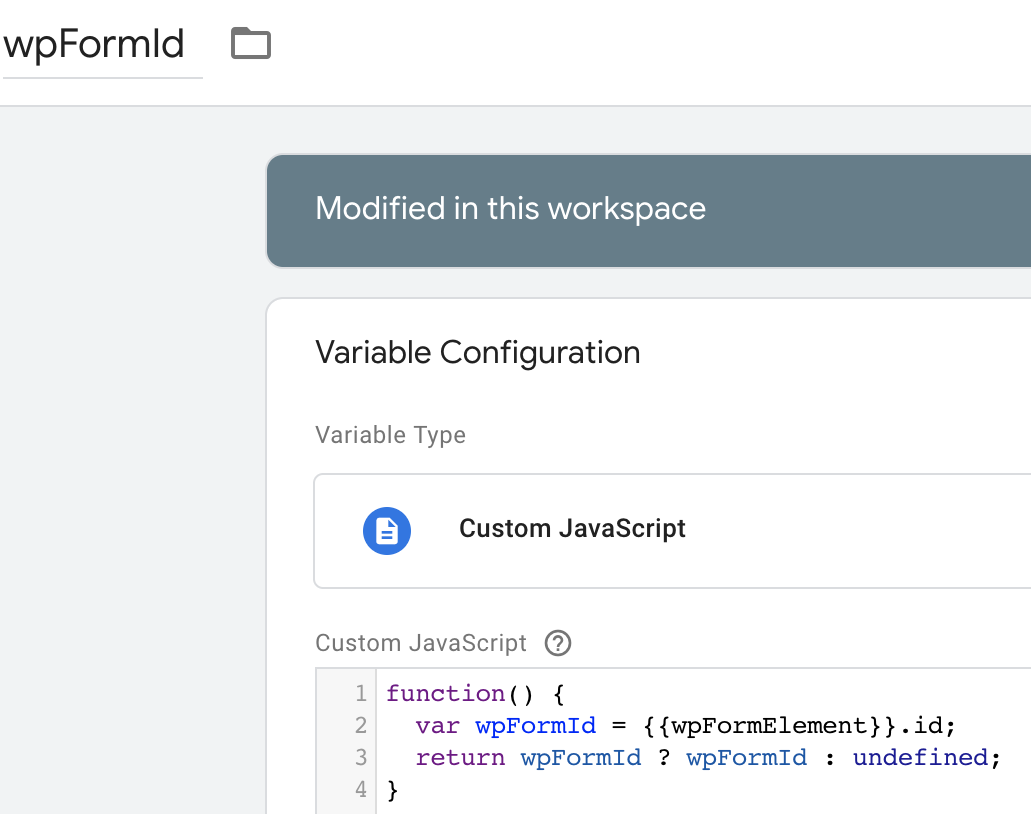Click the closing brace on line 4

[x=393, y=790]
